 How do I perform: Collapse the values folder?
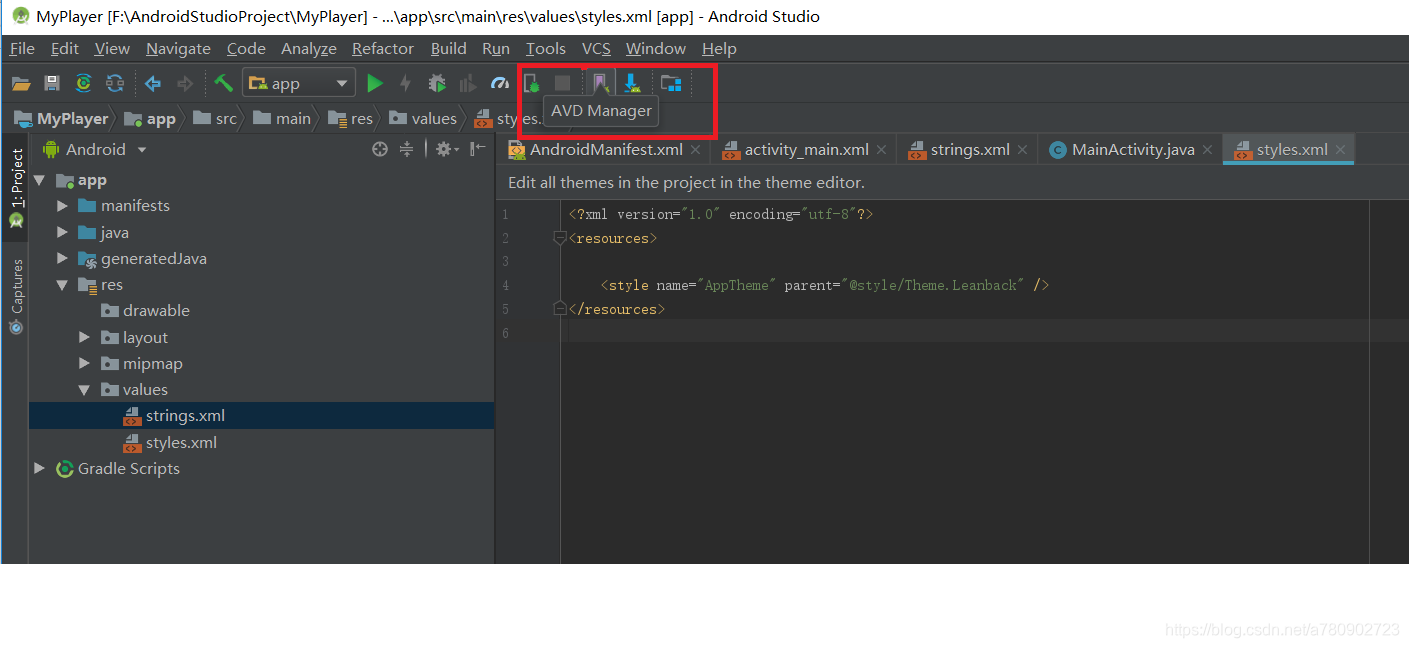pos(85,390)
